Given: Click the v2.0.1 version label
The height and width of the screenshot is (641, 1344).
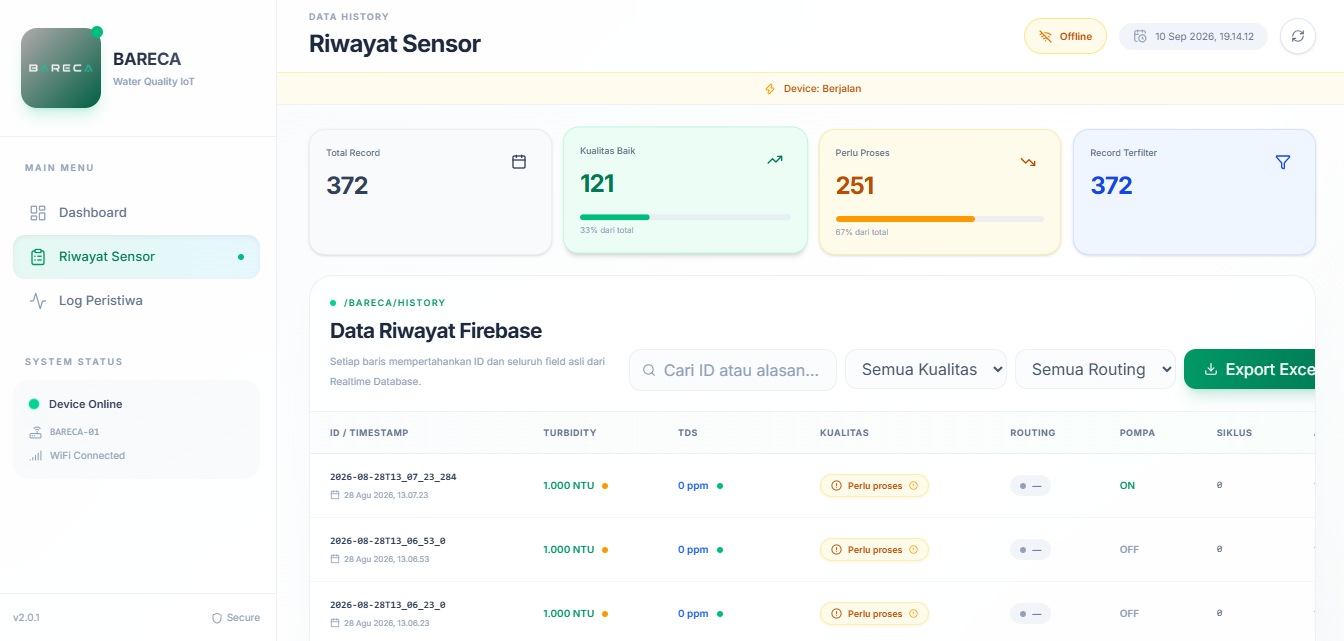Looking at the screenshot, I should [26, 618].
